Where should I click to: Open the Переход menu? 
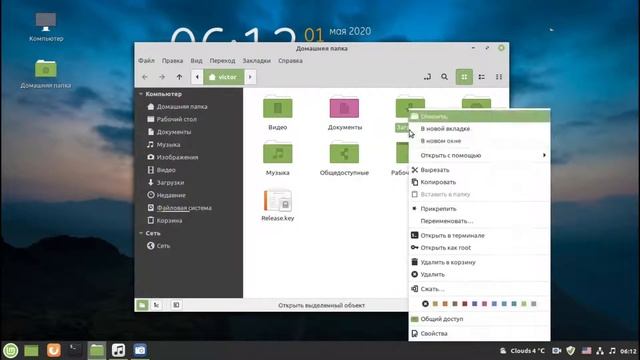pyautogui.click(x=222, y=60)
